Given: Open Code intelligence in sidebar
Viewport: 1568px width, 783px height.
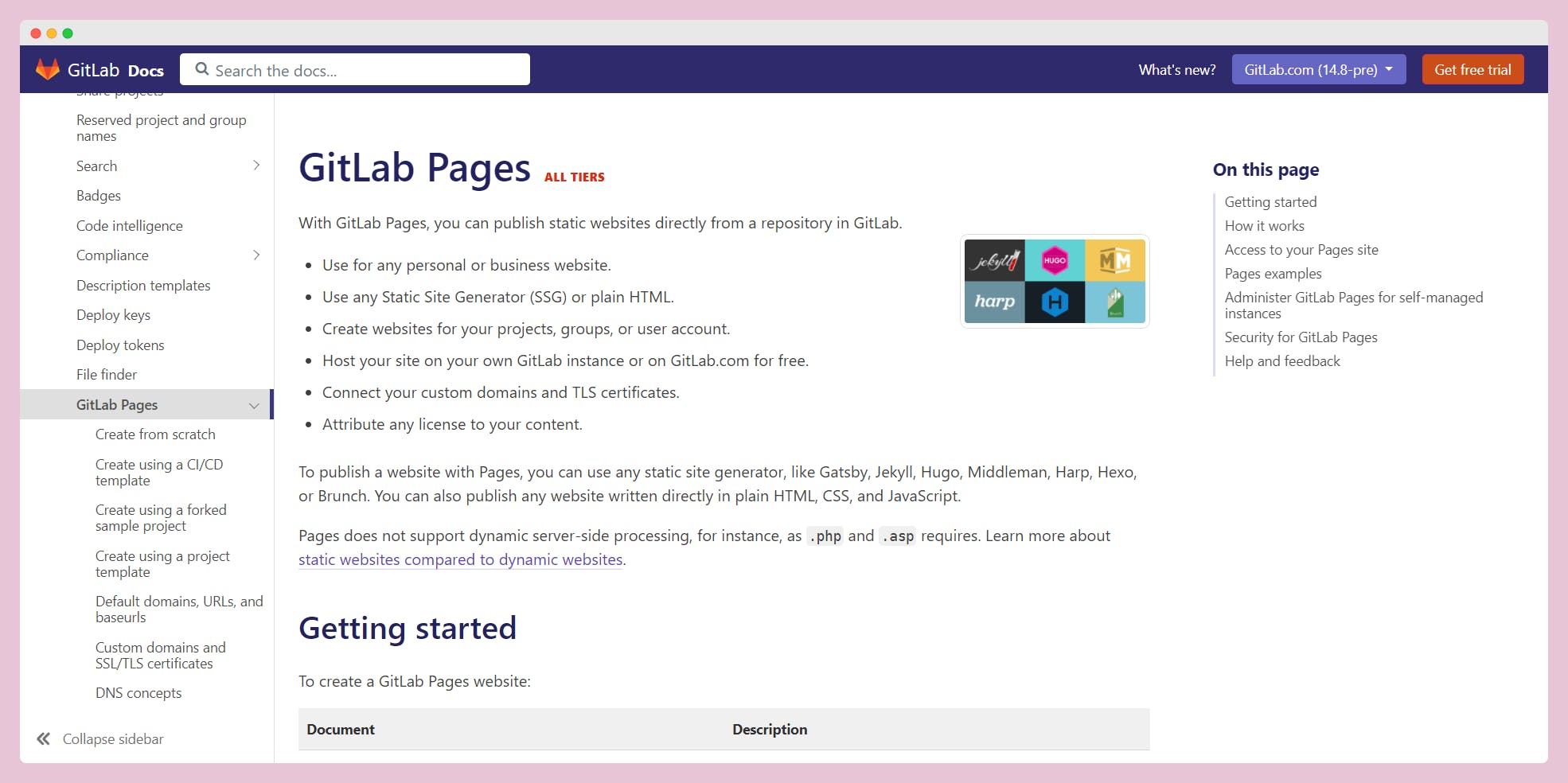Looking at the screenshot, I should tap(130, 226).
